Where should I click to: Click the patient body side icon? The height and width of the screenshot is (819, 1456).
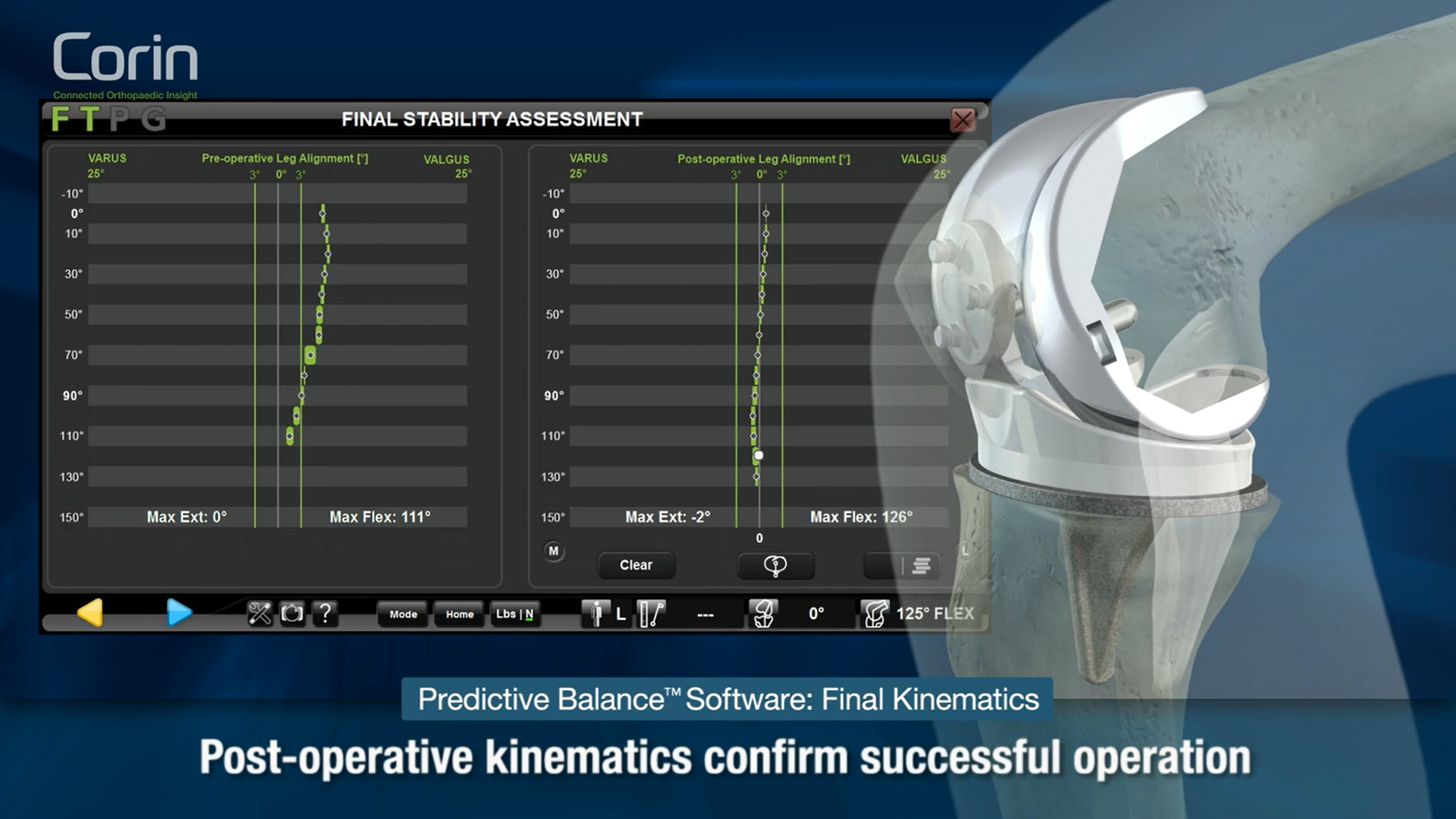click(x=596, y=613)
